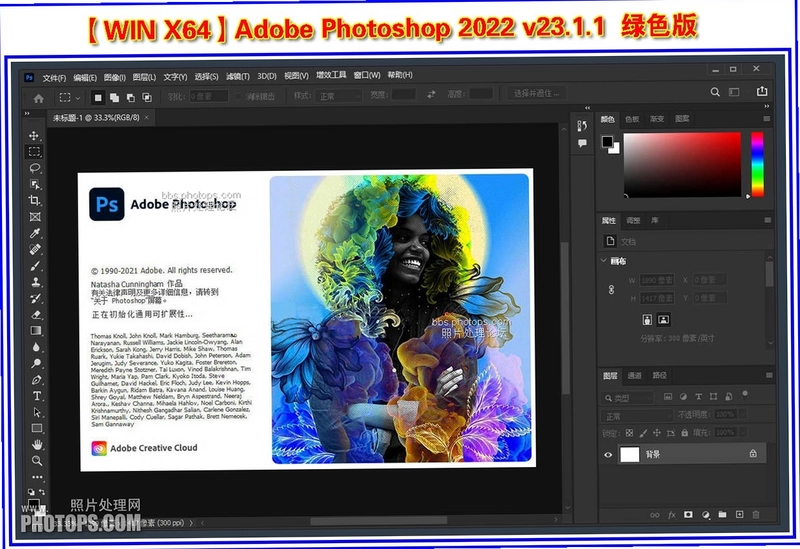The width and height of the screenshot is (800, 549).
Task: Select the Zoom tool
Action: (x=37, y=461)
